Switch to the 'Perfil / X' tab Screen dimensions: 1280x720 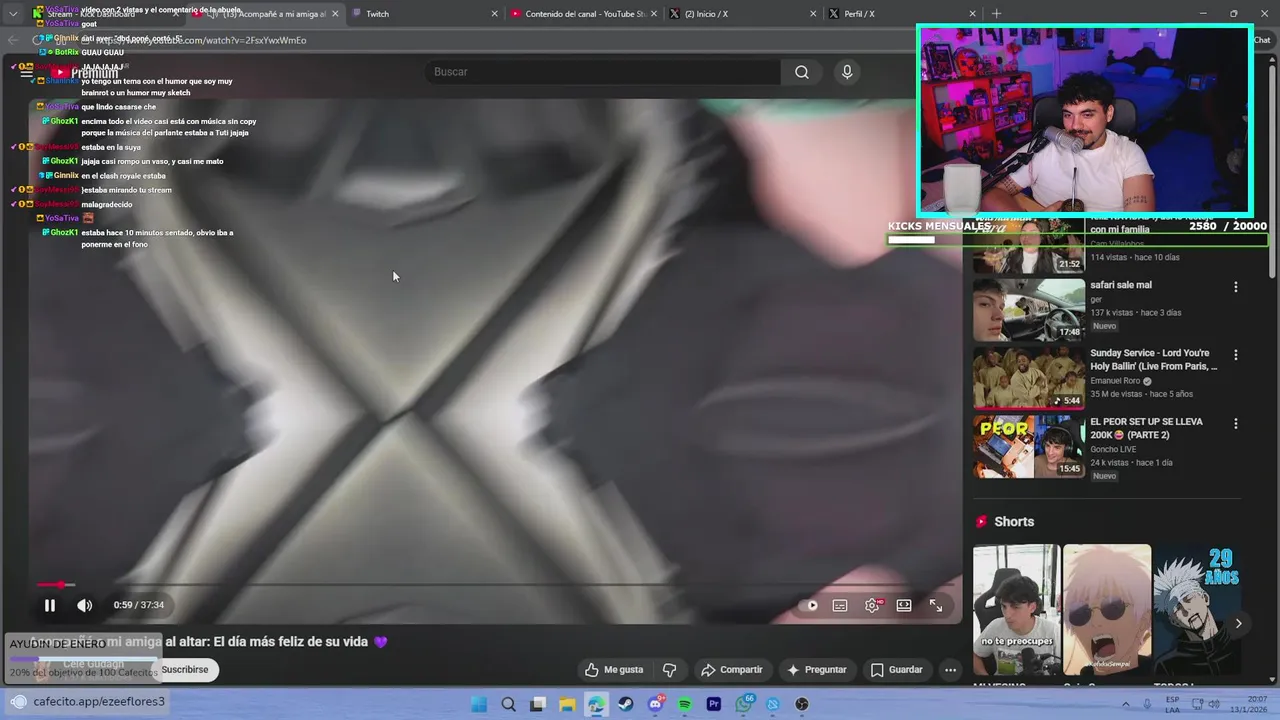pos(900,14)
